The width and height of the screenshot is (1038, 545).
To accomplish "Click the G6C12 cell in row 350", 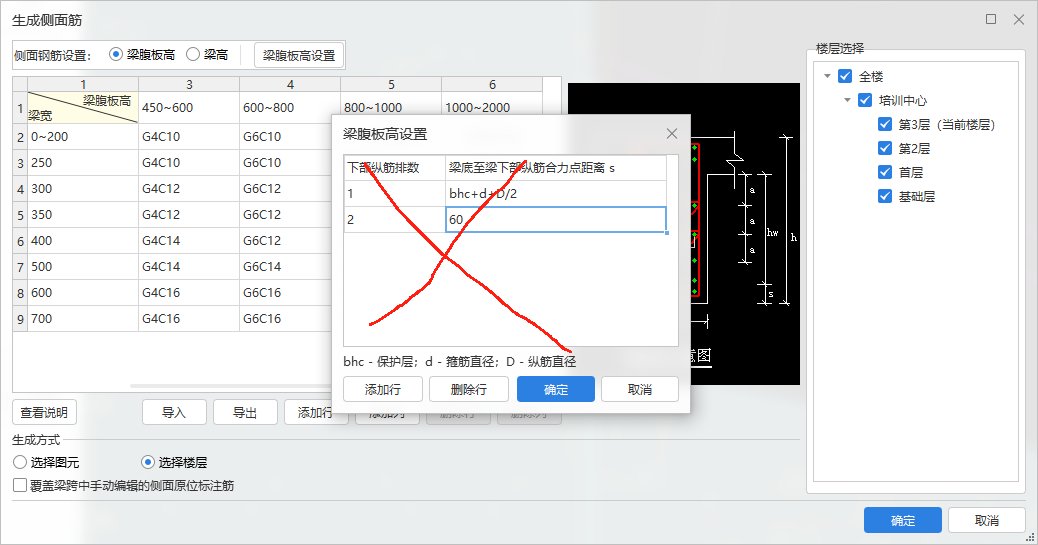I will click(x=286, y=215).
